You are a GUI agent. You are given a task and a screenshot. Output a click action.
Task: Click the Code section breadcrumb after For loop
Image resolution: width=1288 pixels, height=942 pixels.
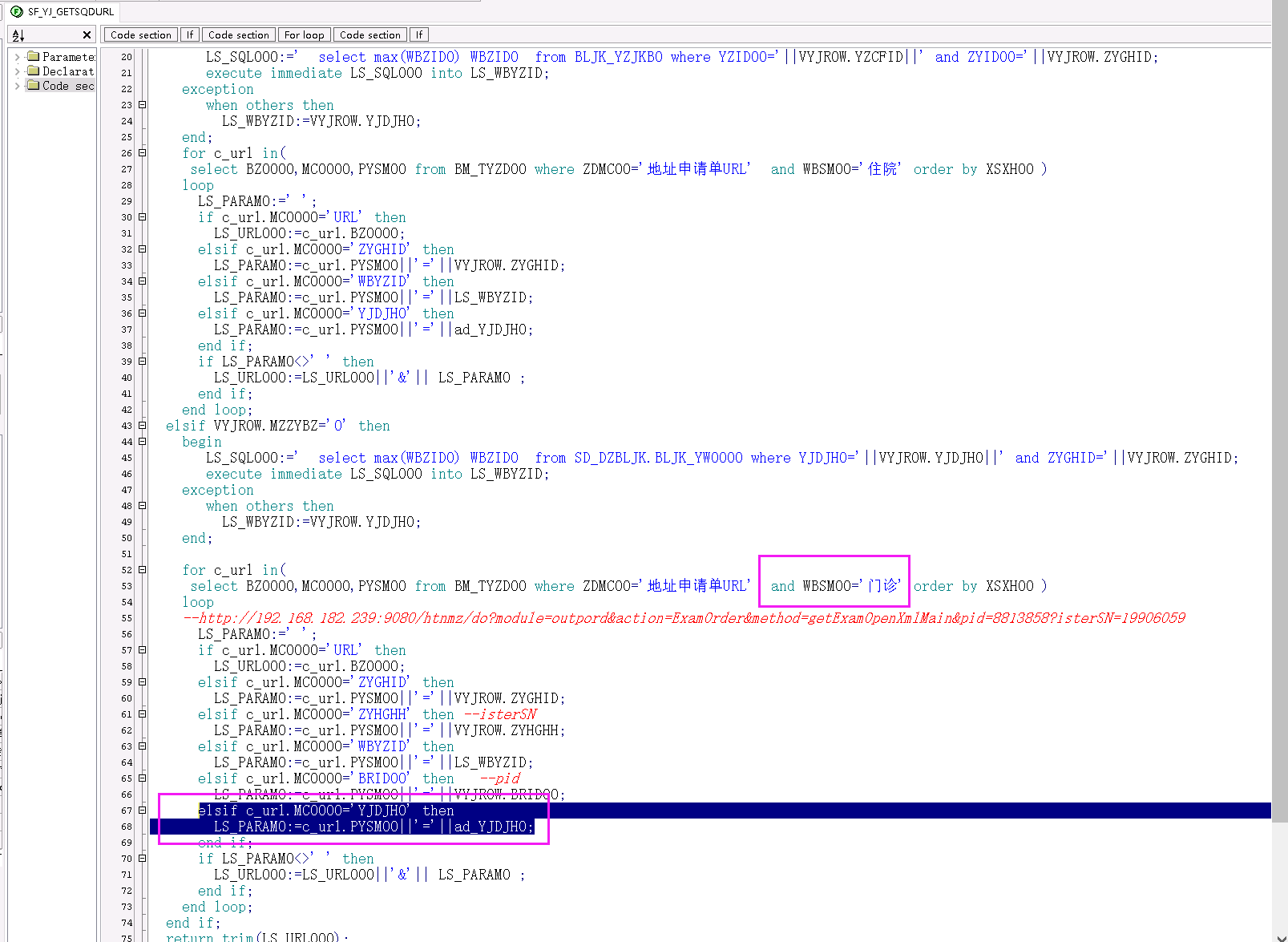tap(369, 35)
